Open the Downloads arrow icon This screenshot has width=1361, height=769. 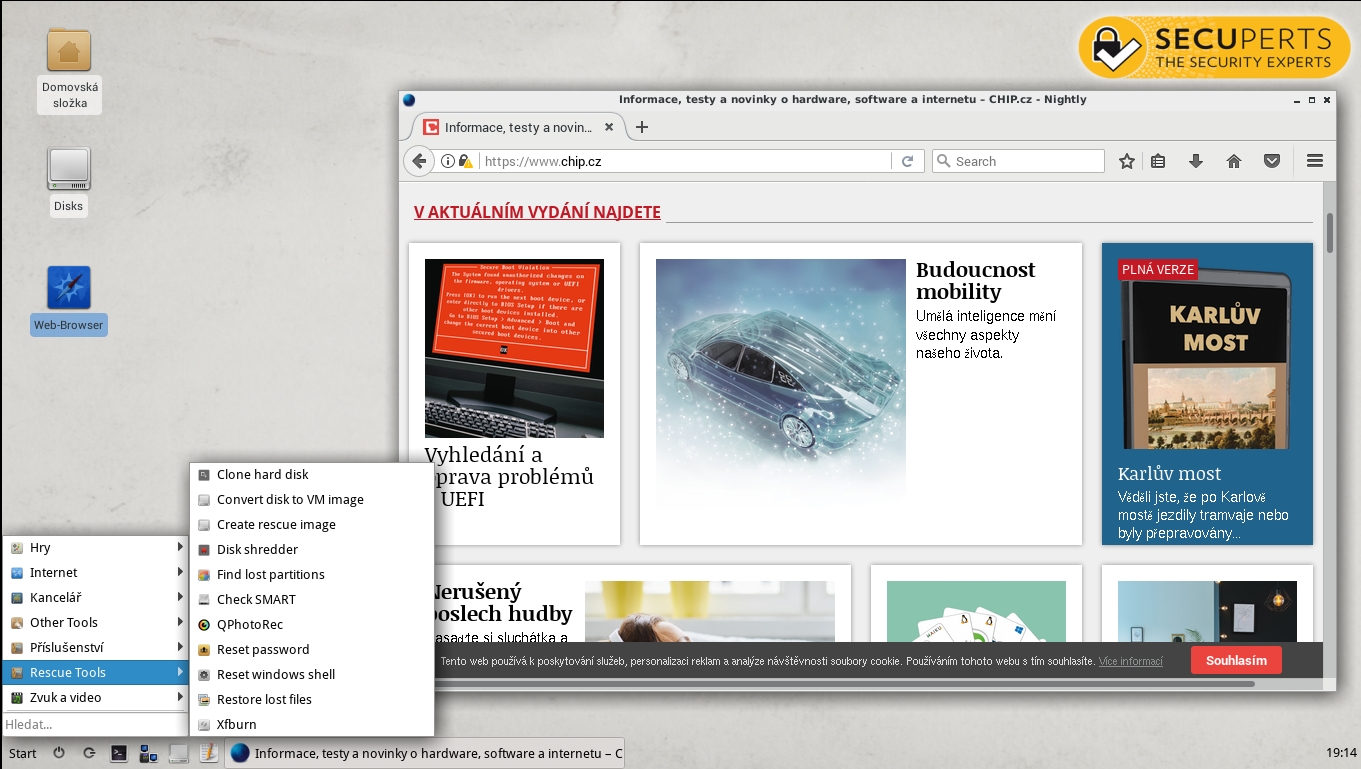pos(1196,161)
